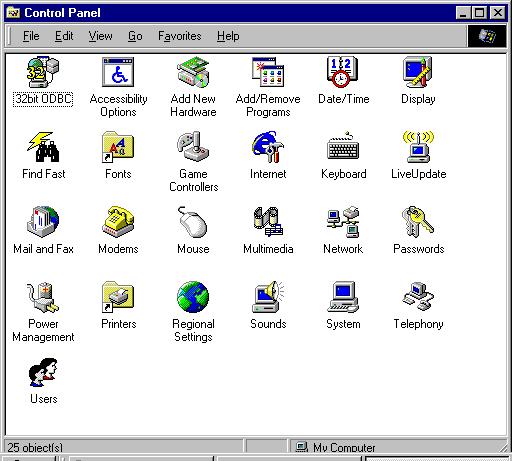Image resolution: width=512 pixels, height=461 pixels.
Task: Open the Favorites menu
Action: (x=180, y=36)
